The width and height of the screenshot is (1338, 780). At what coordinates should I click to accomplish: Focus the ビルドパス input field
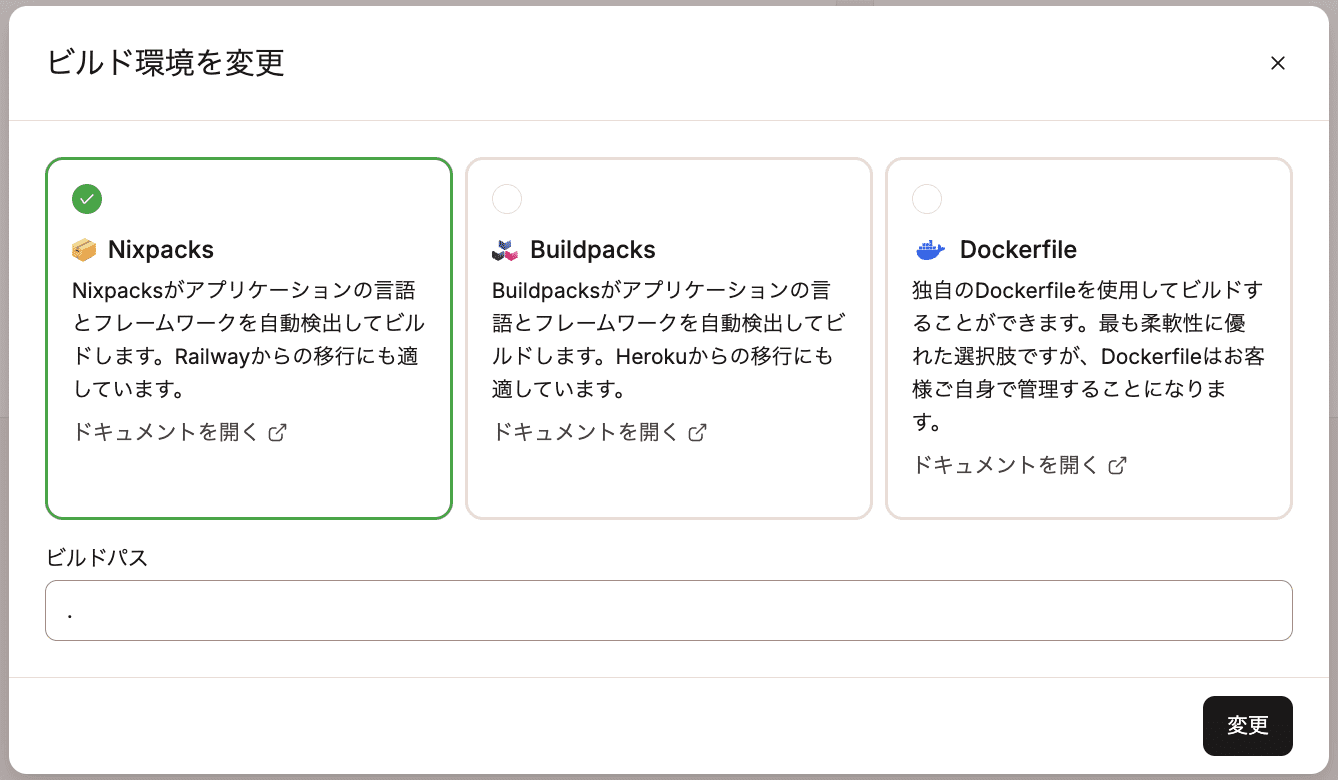[668, 610]
